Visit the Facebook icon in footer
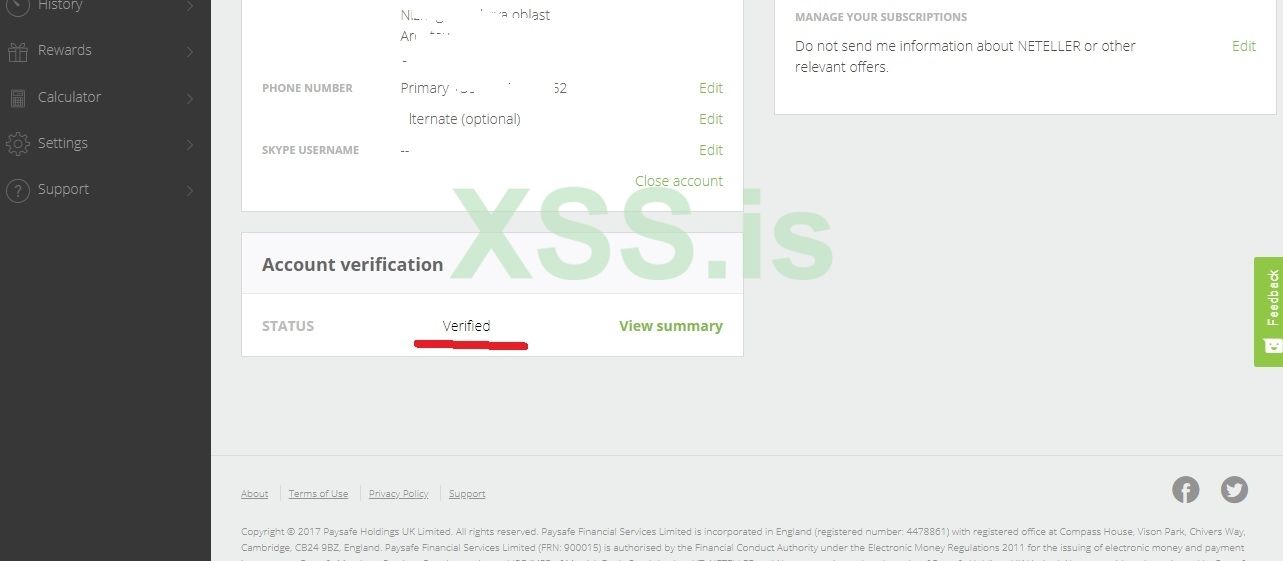Image resolution: width=1283 pixels, height=561 pixels. (1185, 490)
